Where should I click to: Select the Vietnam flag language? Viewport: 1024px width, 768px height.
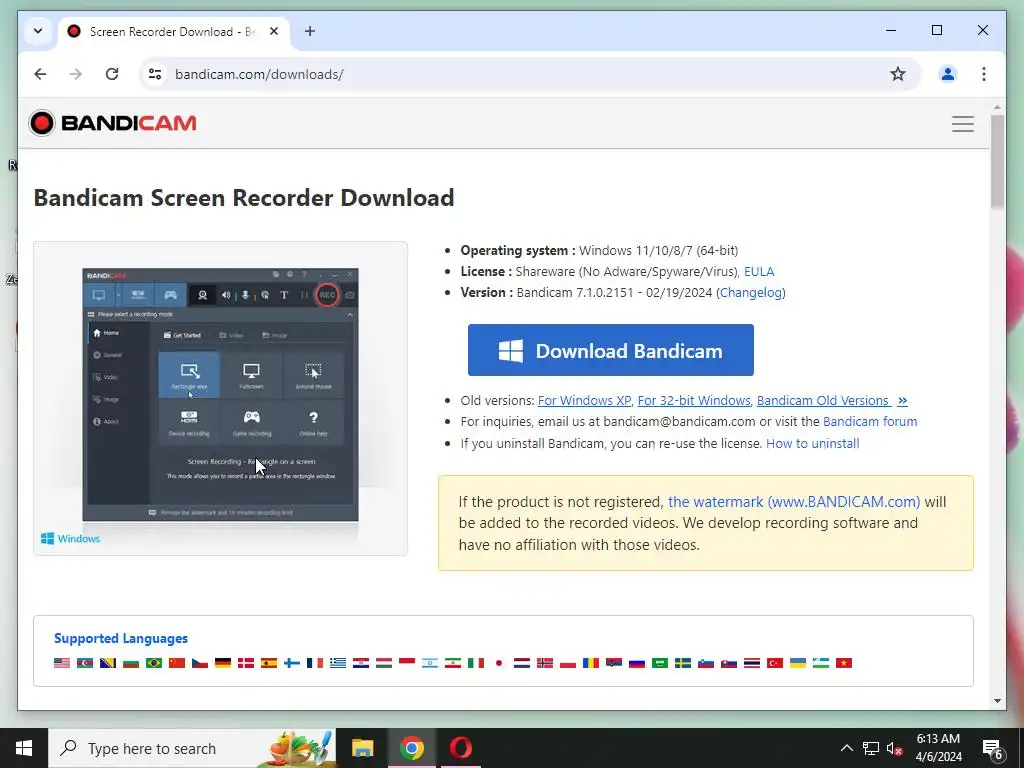844,663
